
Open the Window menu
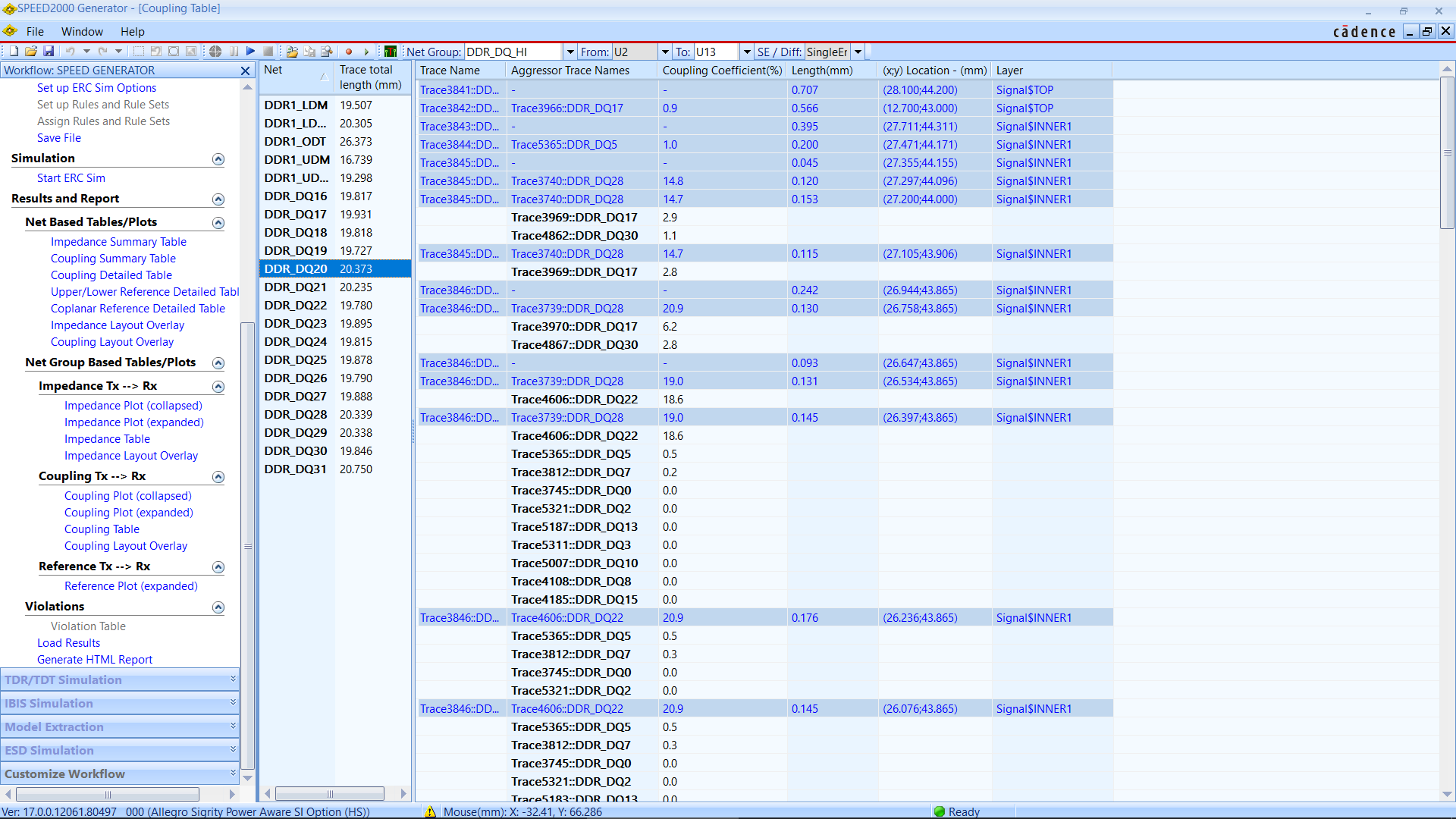pyautogui.click(x=82, y=32)
